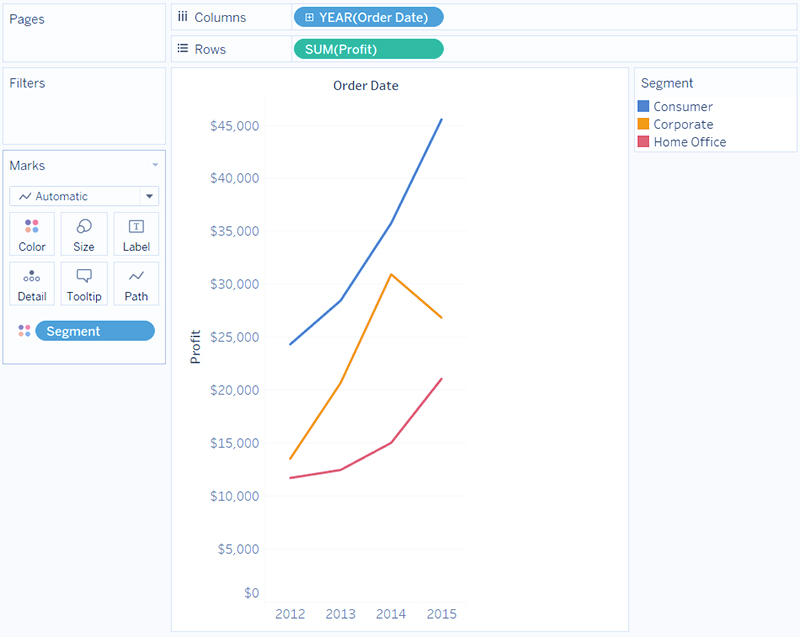Select the 2014 axis label
The image size is (800, 637).
(x=391, y=614)
